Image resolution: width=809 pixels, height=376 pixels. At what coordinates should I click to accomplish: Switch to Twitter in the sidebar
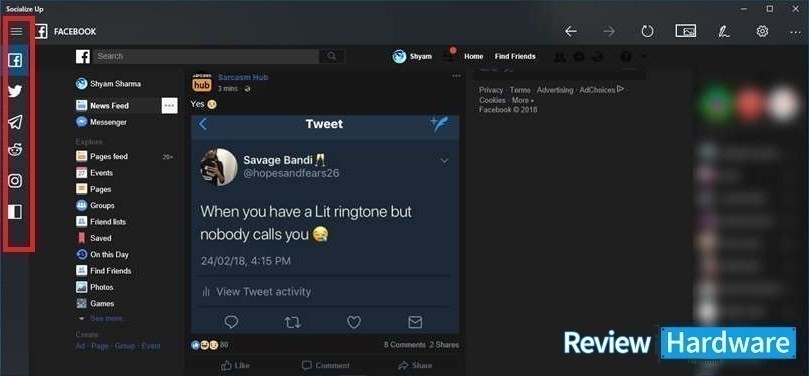(15, 92)
